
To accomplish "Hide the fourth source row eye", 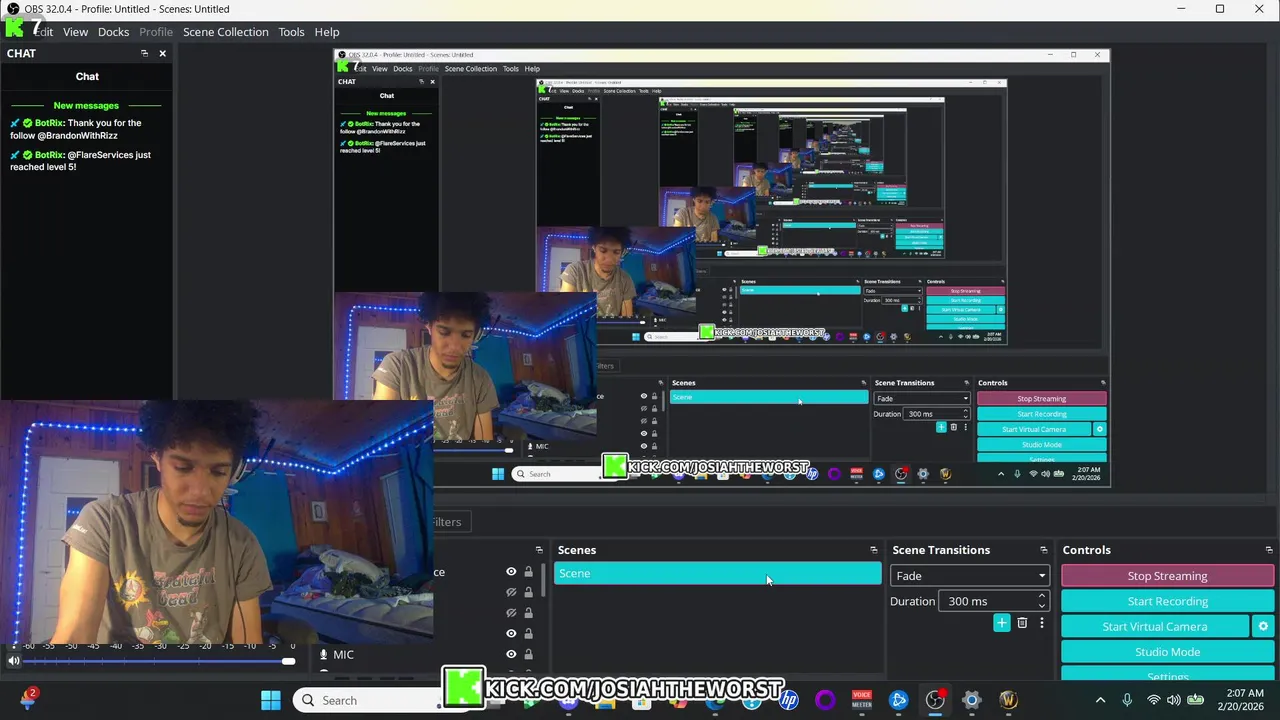I will tap(511, 633).
